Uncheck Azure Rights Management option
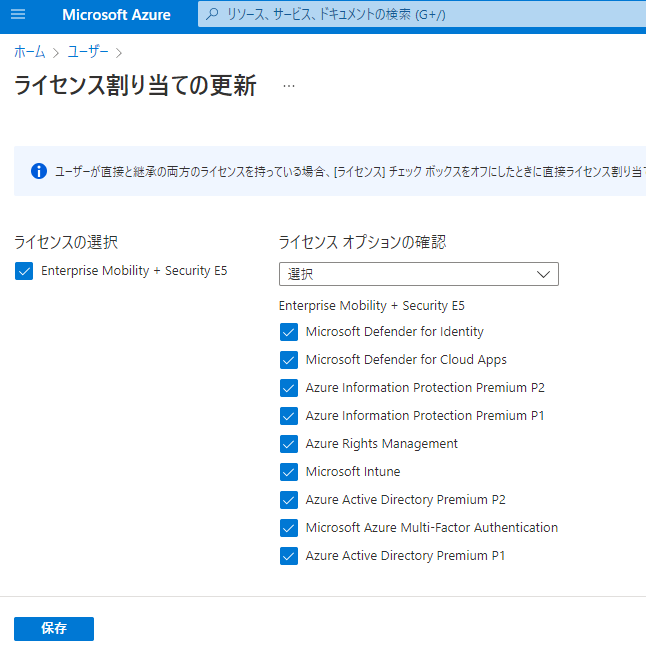 click(x=289, y=444)
